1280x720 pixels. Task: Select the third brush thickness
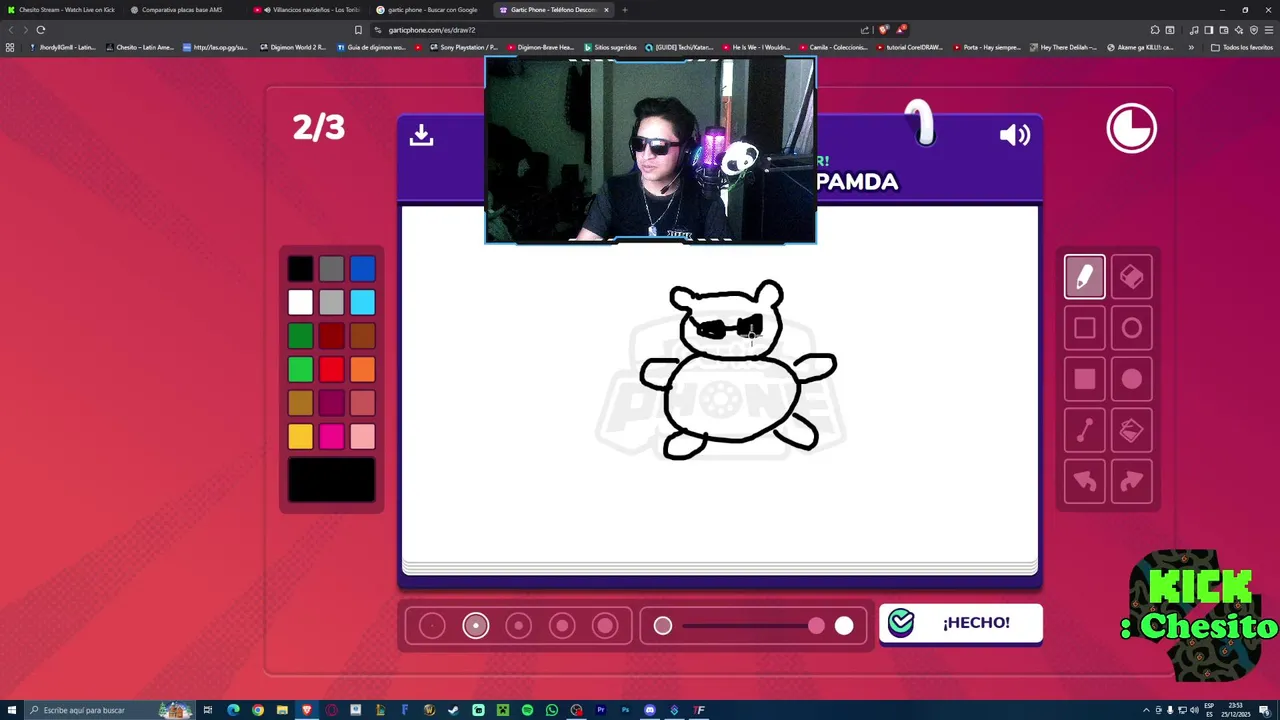click(x=518, y=626)
